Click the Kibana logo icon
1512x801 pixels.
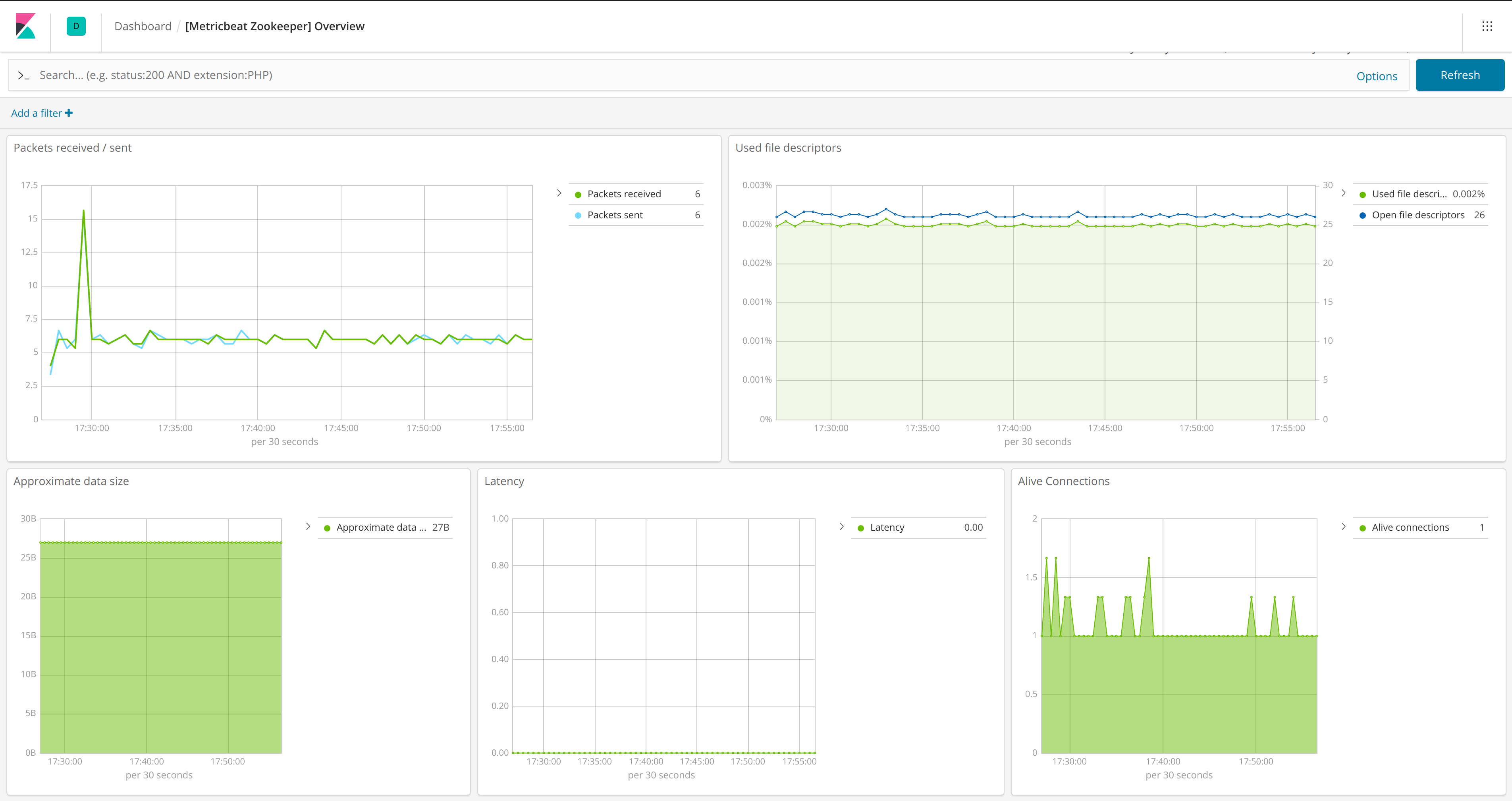(x=25, y=26)
